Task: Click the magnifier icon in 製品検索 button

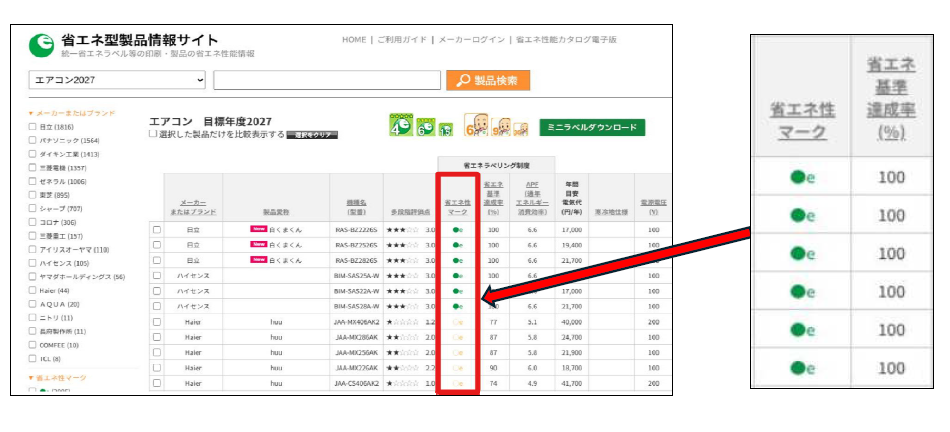Action: tap(463, 80)
